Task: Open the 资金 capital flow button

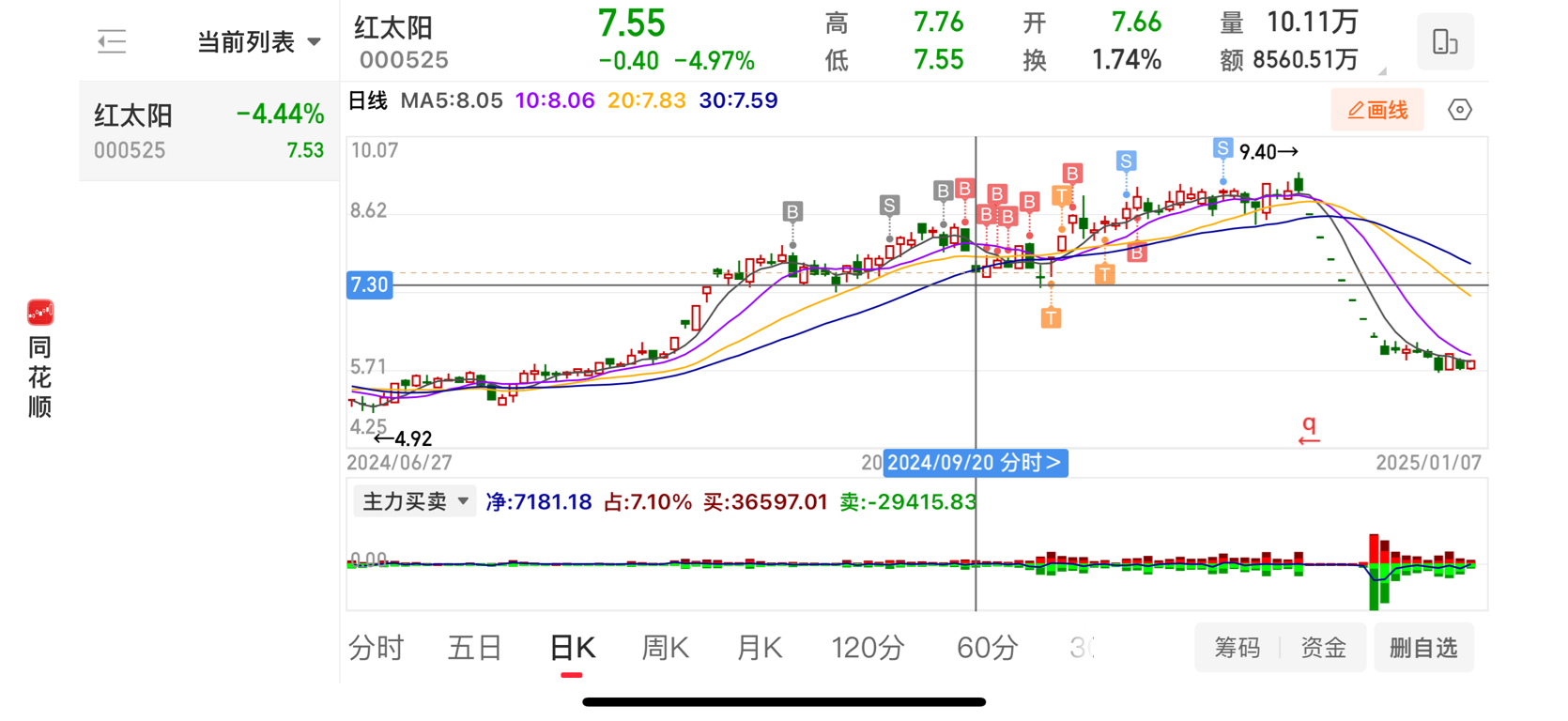Action: (1323, 648)
